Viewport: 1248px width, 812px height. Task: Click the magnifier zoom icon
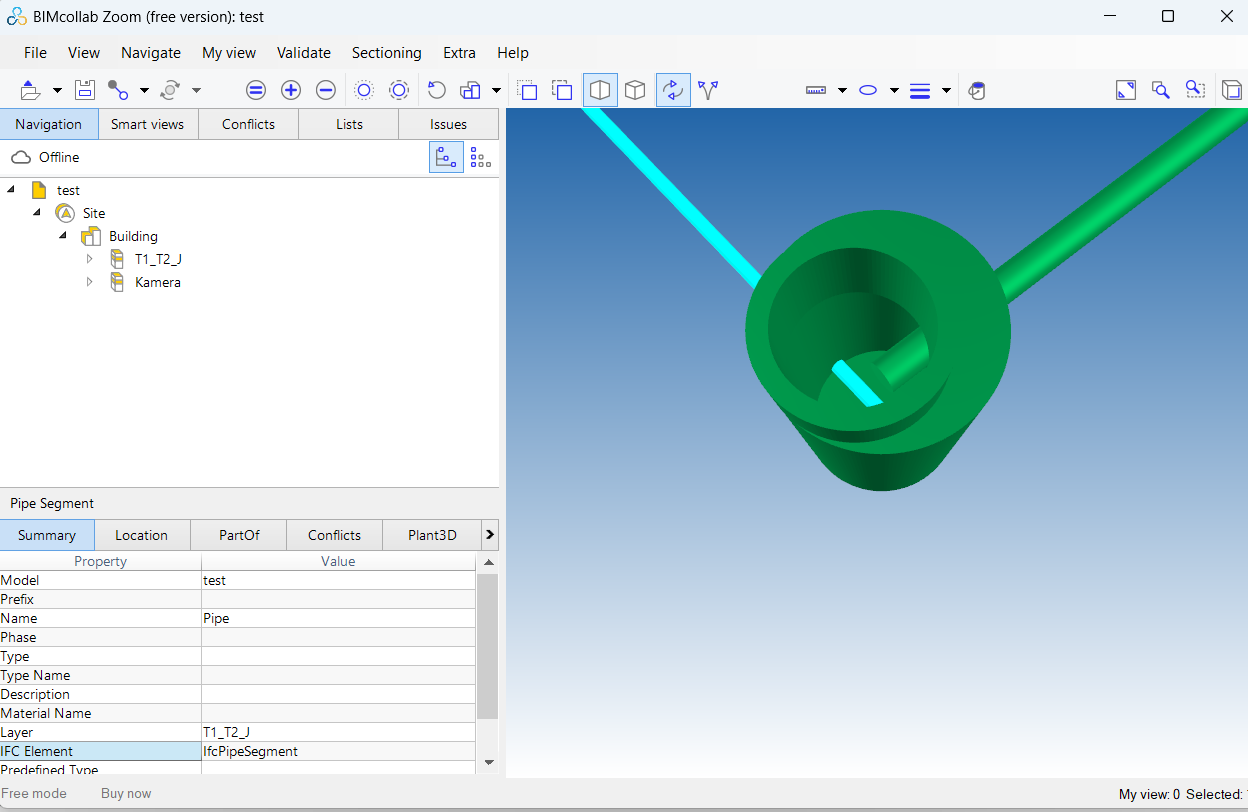1160,90
